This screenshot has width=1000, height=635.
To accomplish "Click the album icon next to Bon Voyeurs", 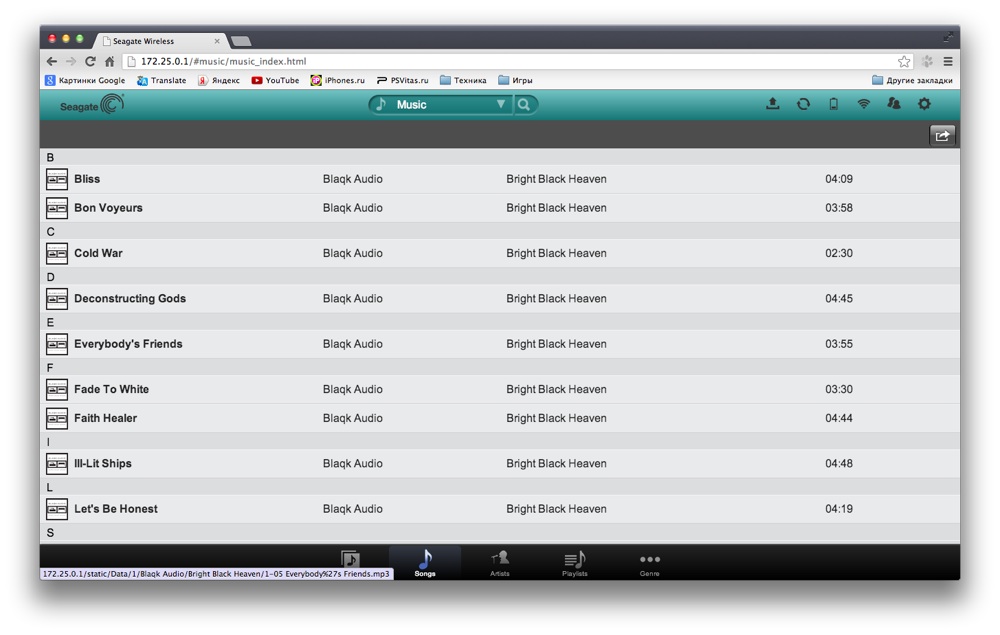I will coord(57,208).
